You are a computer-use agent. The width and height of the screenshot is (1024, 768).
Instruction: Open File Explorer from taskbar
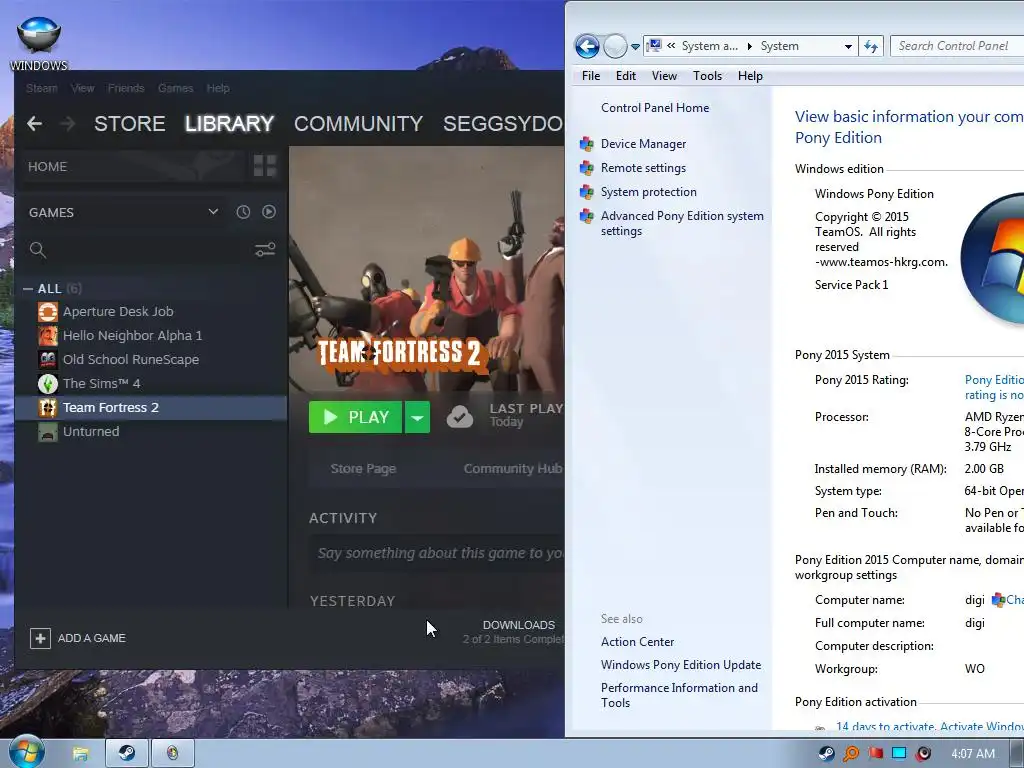coord(80,754)
